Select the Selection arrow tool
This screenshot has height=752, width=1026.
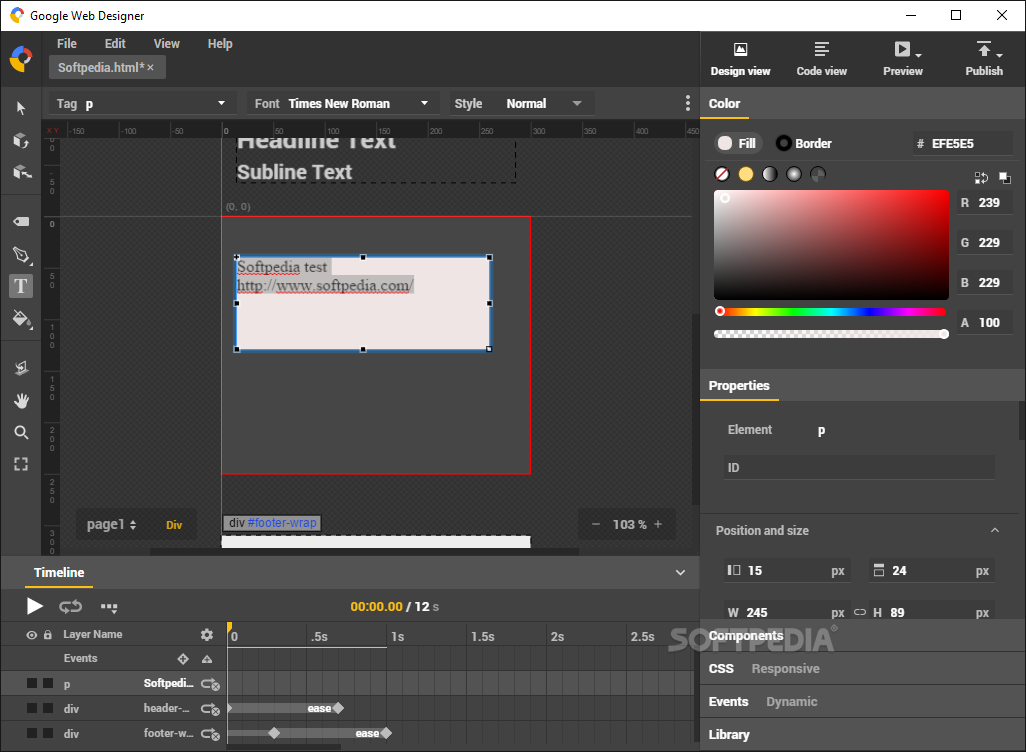(21, 108)
